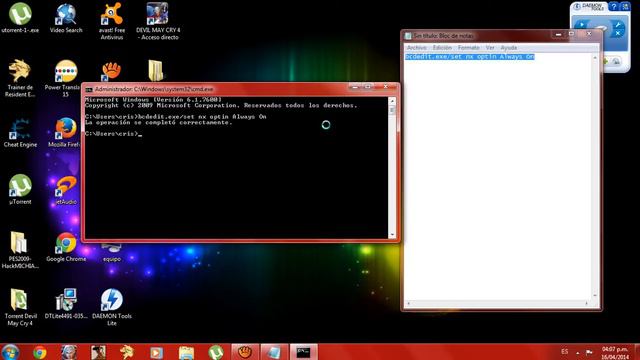Click the cmd window scrollbar up arrow
Image resolution: width=640 pixels, height=360 pixels.
click(392, 101)
